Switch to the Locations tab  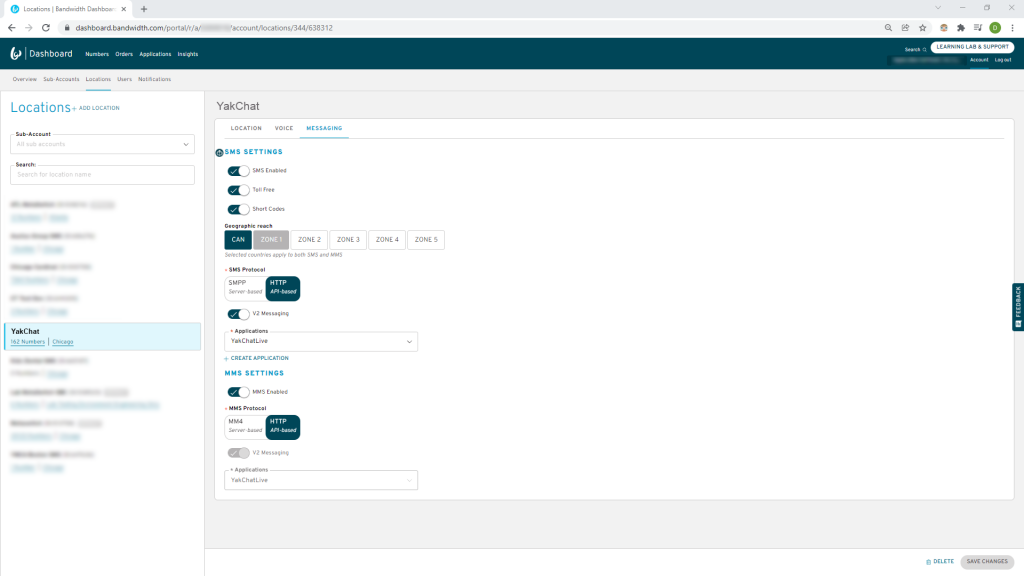coord(98,79)
